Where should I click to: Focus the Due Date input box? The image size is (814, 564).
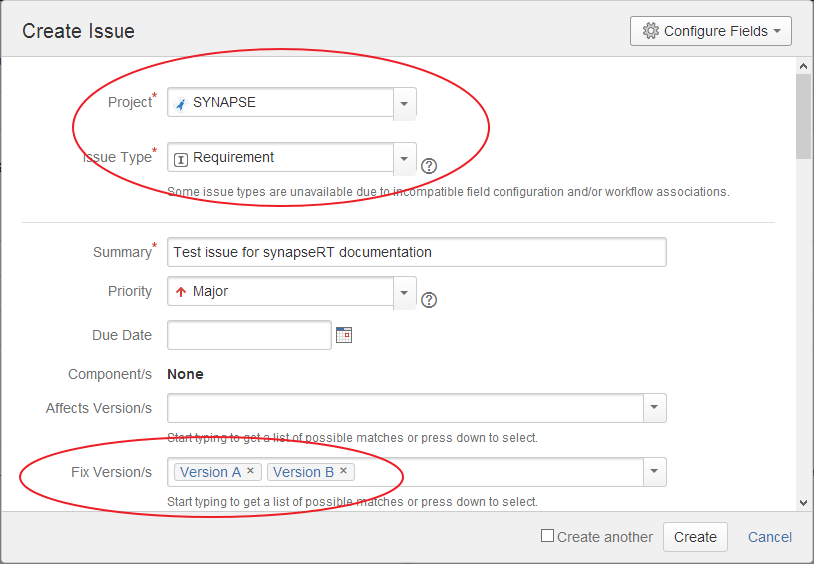[249, 335]
